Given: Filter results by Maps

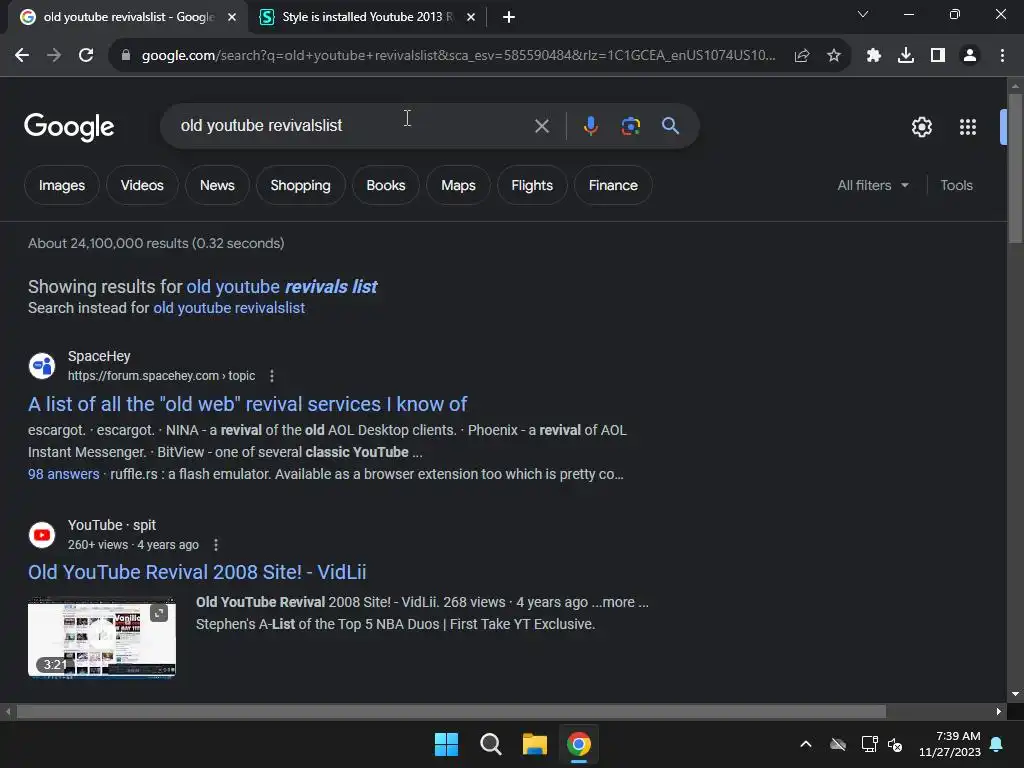Looking at the screenshot, I should pyautogui.click(x=458, y=185).
